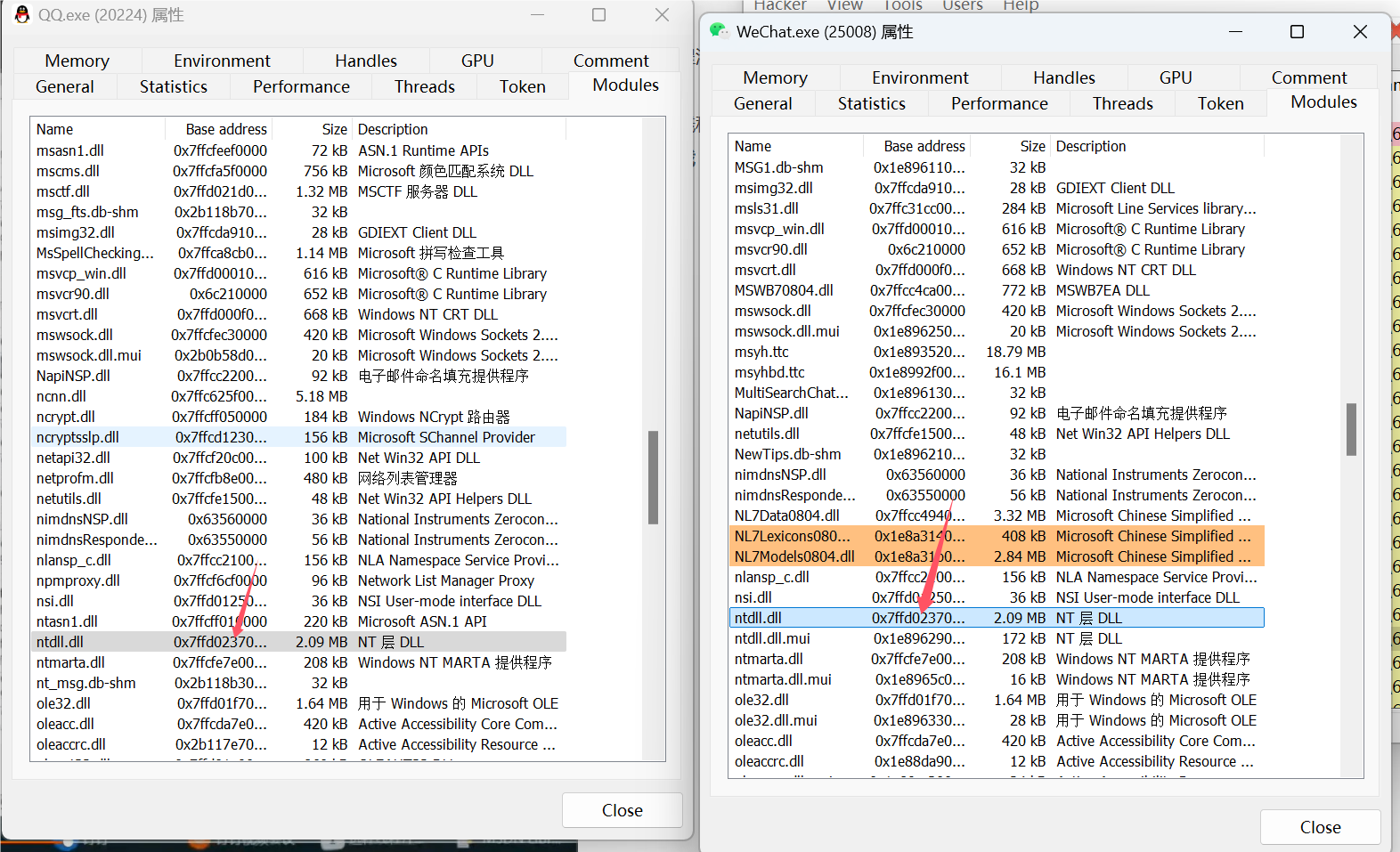
Task: Open Environment tab in QQ.exe window
Action: [222, 61]
